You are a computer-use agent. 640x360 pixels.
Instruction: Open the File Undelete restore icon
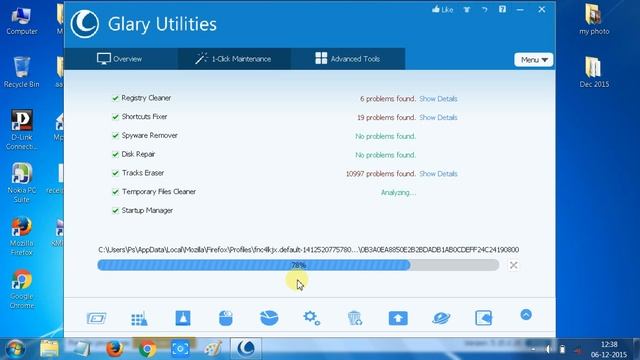(484, 318)
